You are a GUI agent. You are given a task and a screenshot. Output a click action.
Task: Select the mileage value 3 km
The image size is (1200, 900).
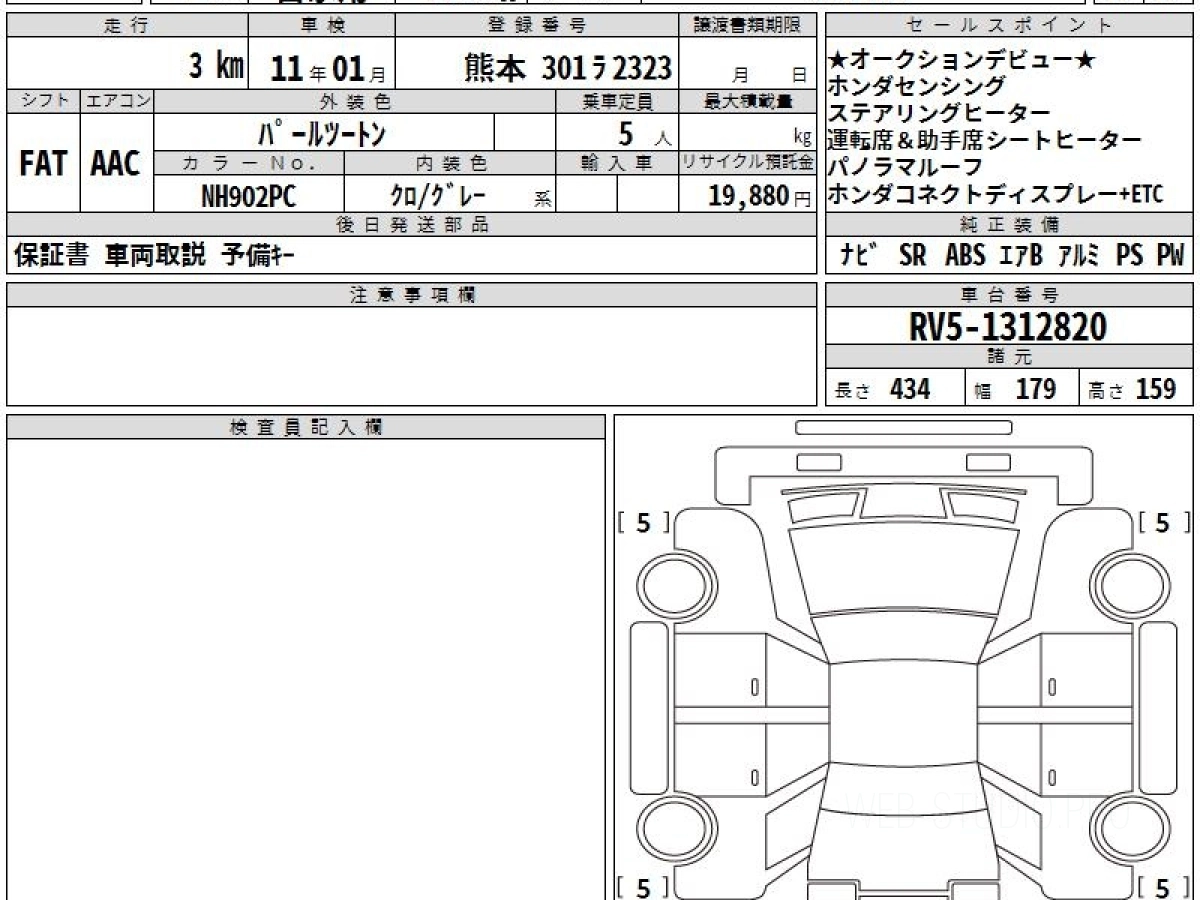pos(217,68)
